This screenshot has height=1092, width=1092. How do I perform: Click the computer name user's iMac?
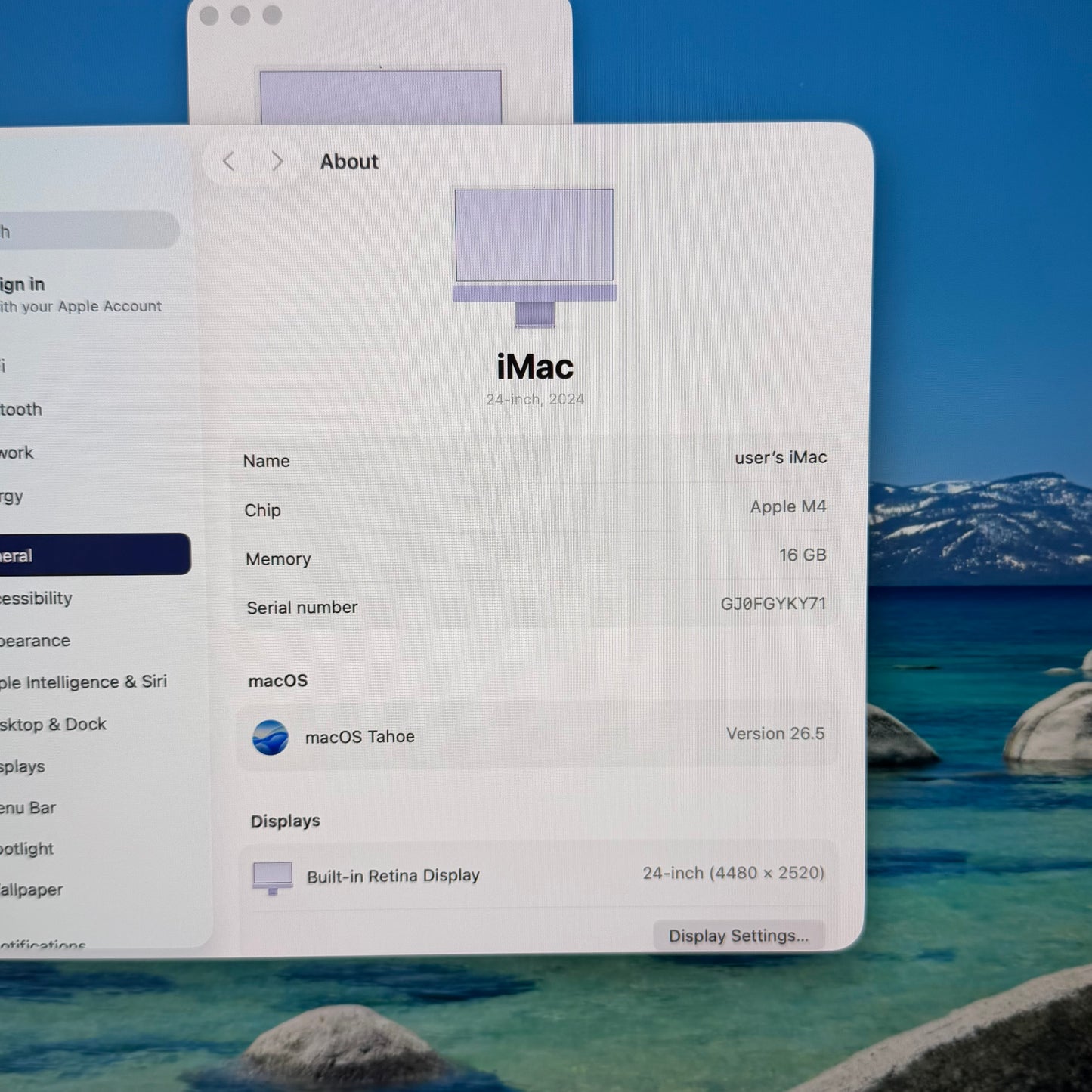(781, 458)
